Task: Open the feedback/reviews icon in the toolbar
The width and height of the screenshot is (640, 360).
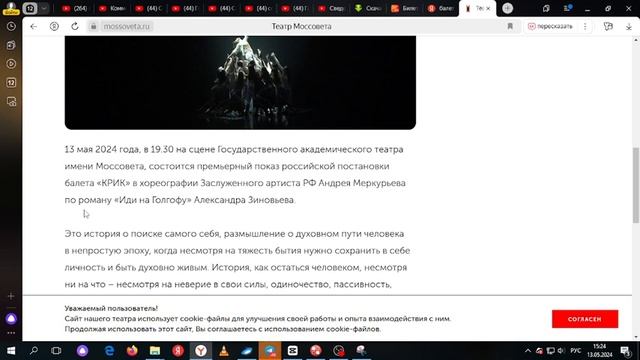Action: 608,27
